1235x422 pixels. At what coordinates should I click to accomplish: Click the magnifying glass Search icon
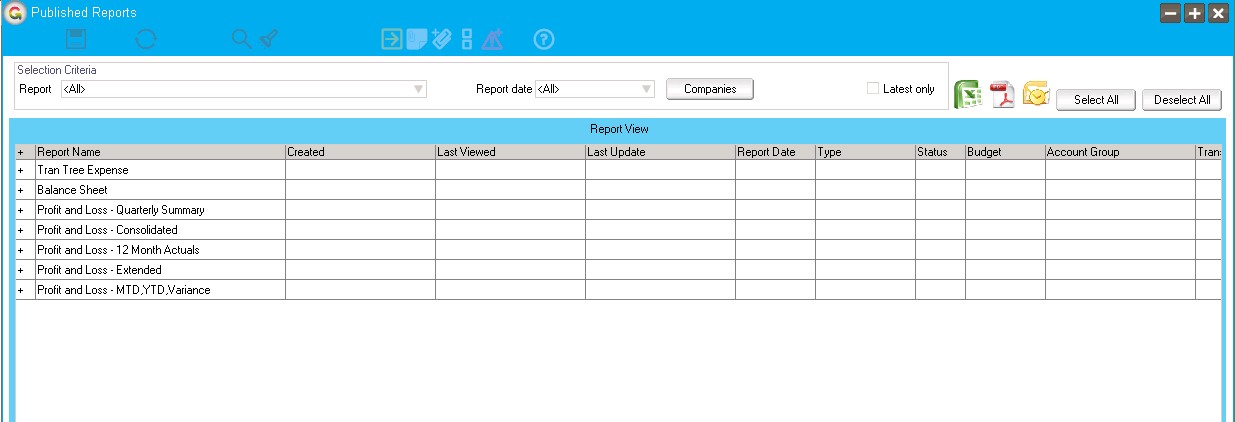click(241, 39)
